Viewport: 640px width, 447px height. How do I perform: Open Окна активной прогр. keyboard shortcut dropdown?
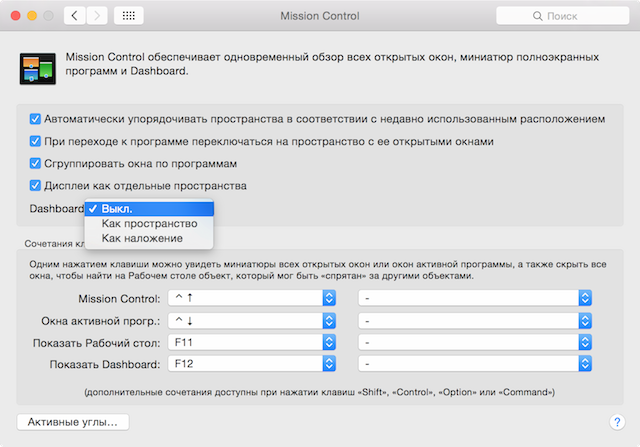pyautogui.click(x=252, y=321)
